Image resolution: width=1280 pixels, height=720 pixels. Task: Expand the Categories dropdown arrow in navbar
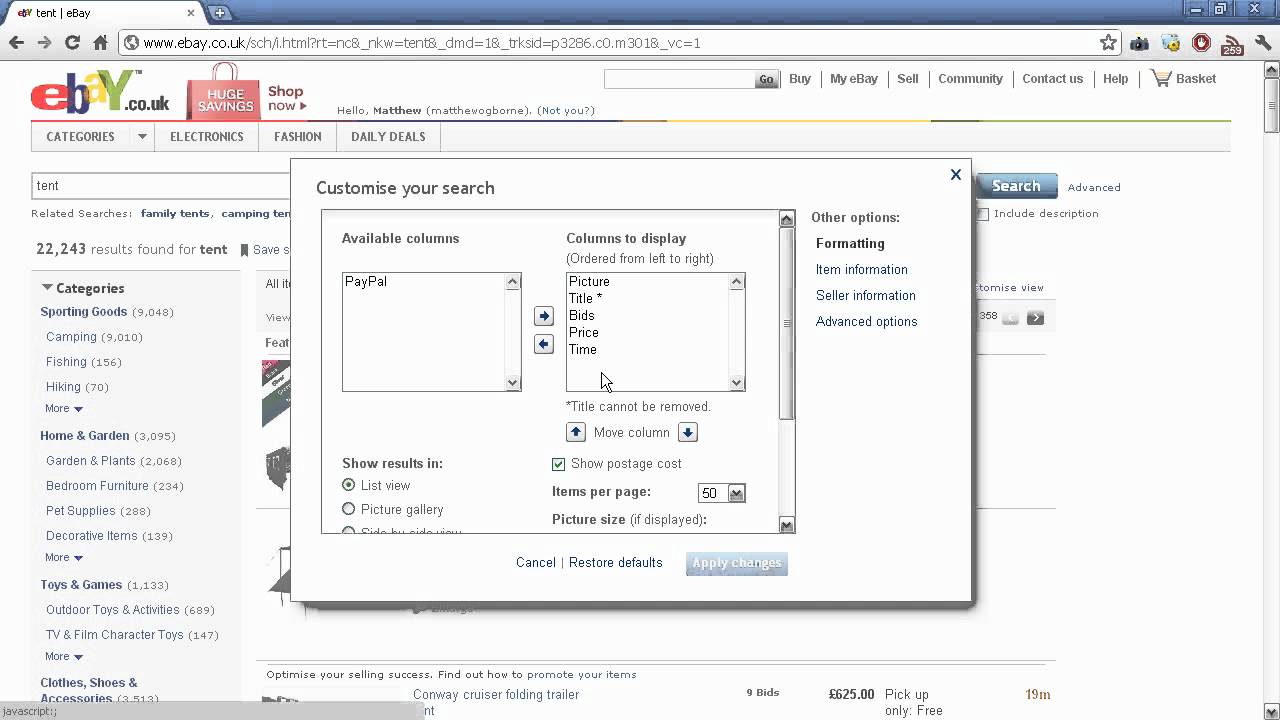coord(142,137)
